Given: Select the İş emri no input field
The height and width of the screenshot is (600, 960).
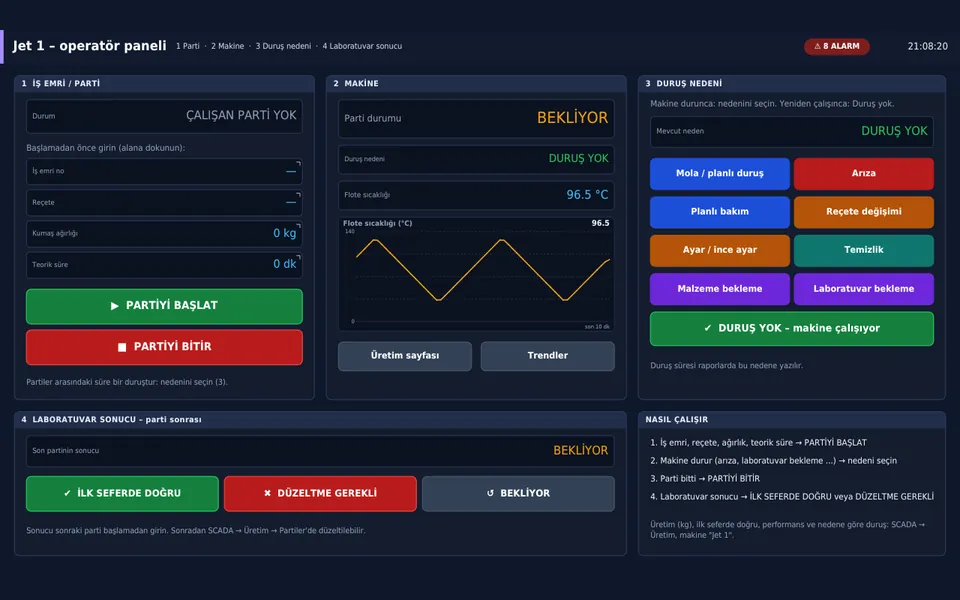Looking at the screenshot, I should 164,171.
